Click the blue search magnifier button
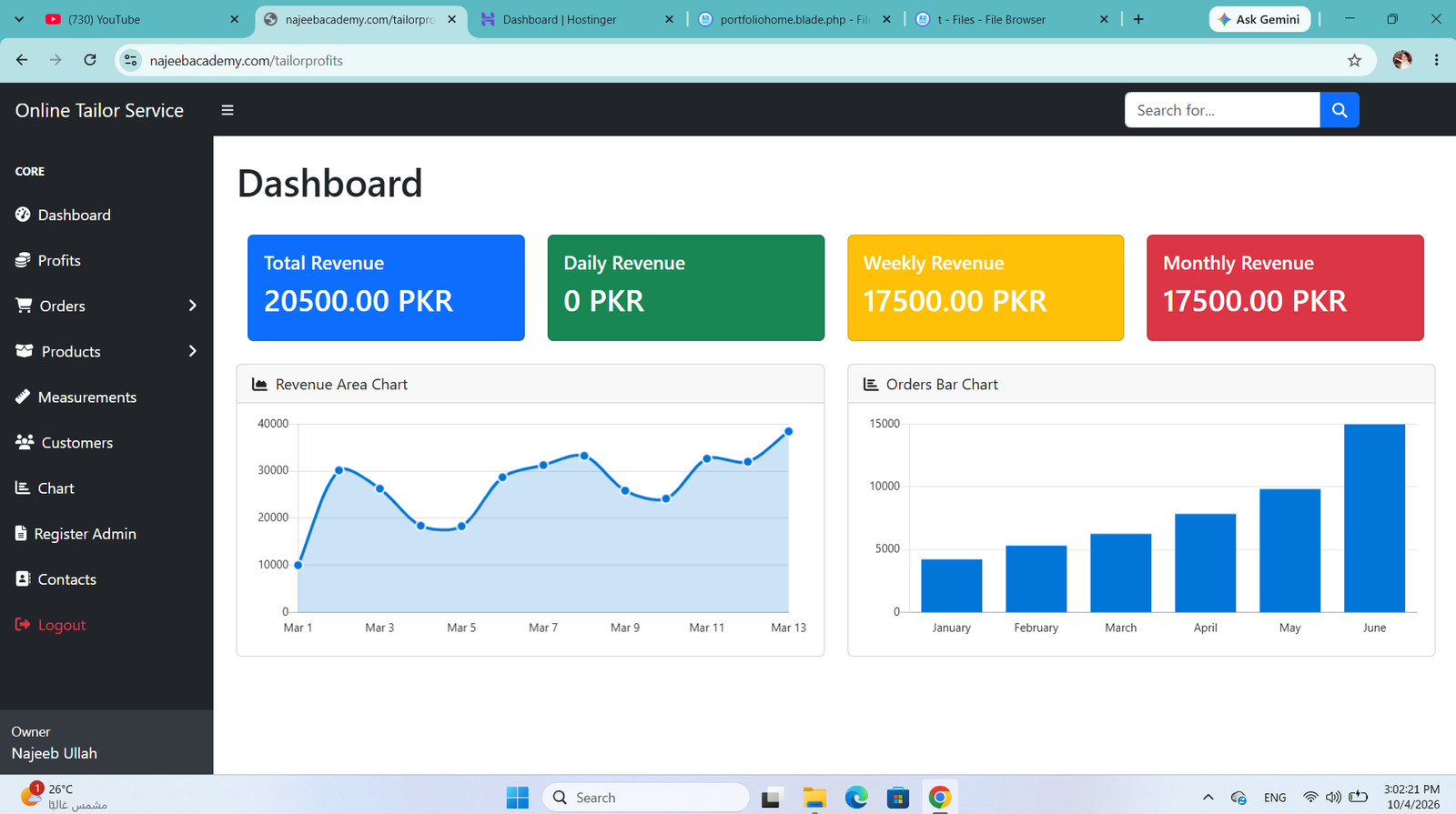1456x814 pixels. click(1340, 110)
